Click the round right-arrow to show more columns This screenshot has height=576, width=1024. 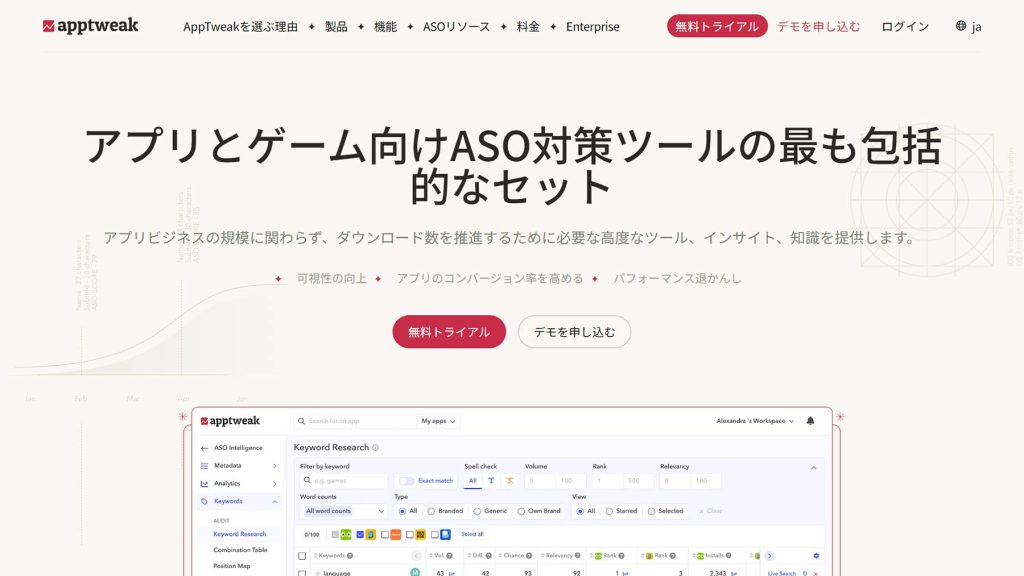click(x=769, y=556)
